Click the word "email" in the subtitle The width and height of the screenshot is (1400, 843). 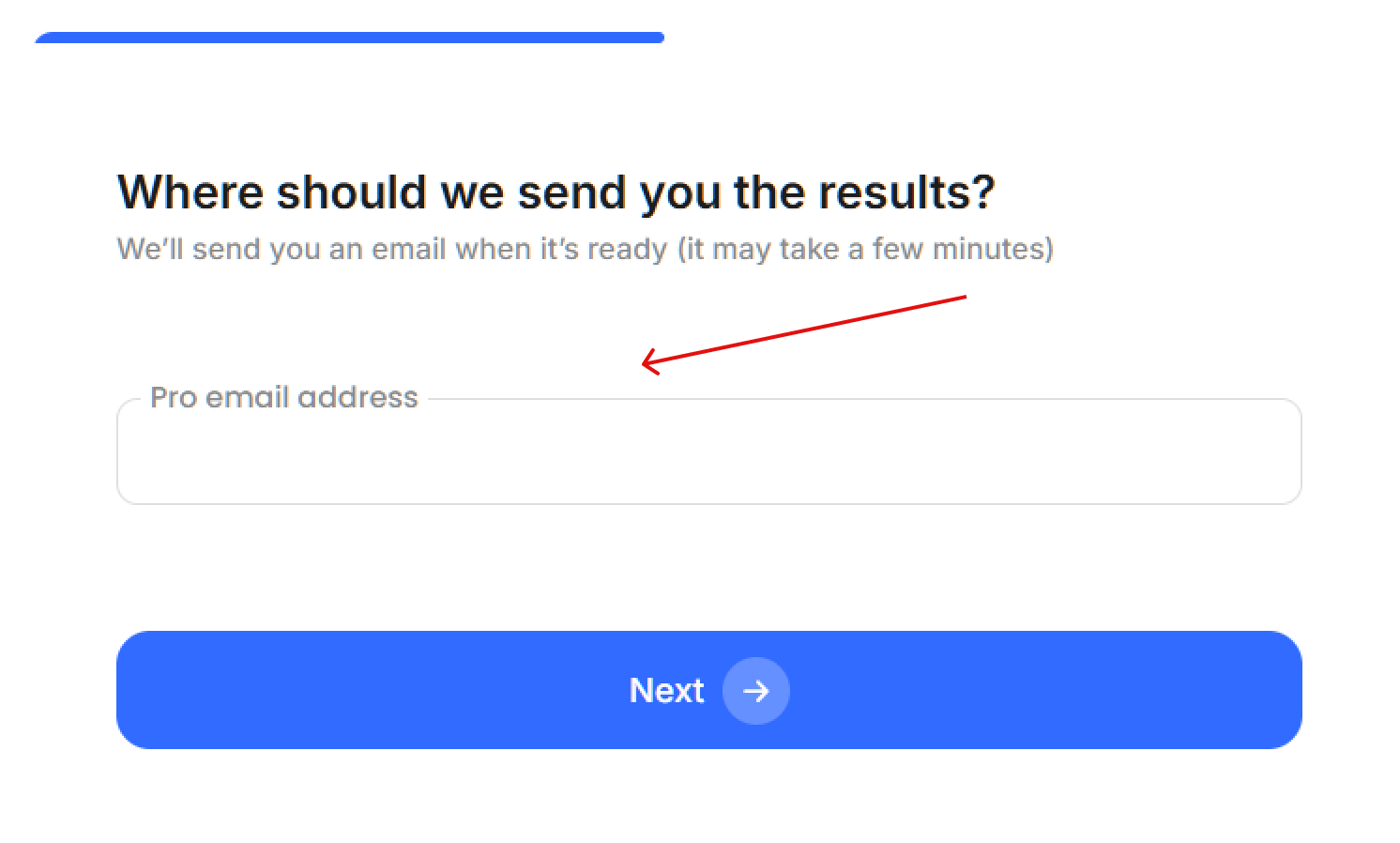point(409,249)
